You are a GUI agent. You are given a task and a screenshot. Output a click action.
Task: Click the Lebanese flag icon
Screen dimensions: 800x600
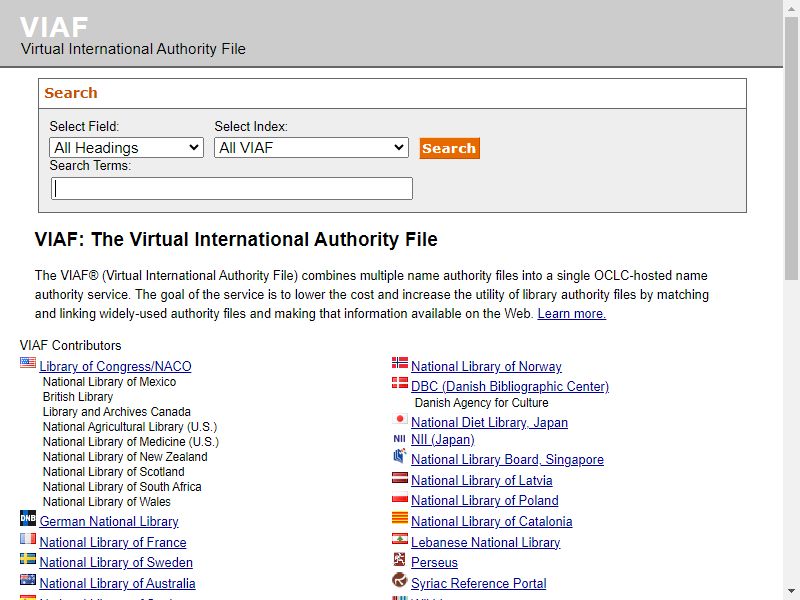(x=399, y=539)
